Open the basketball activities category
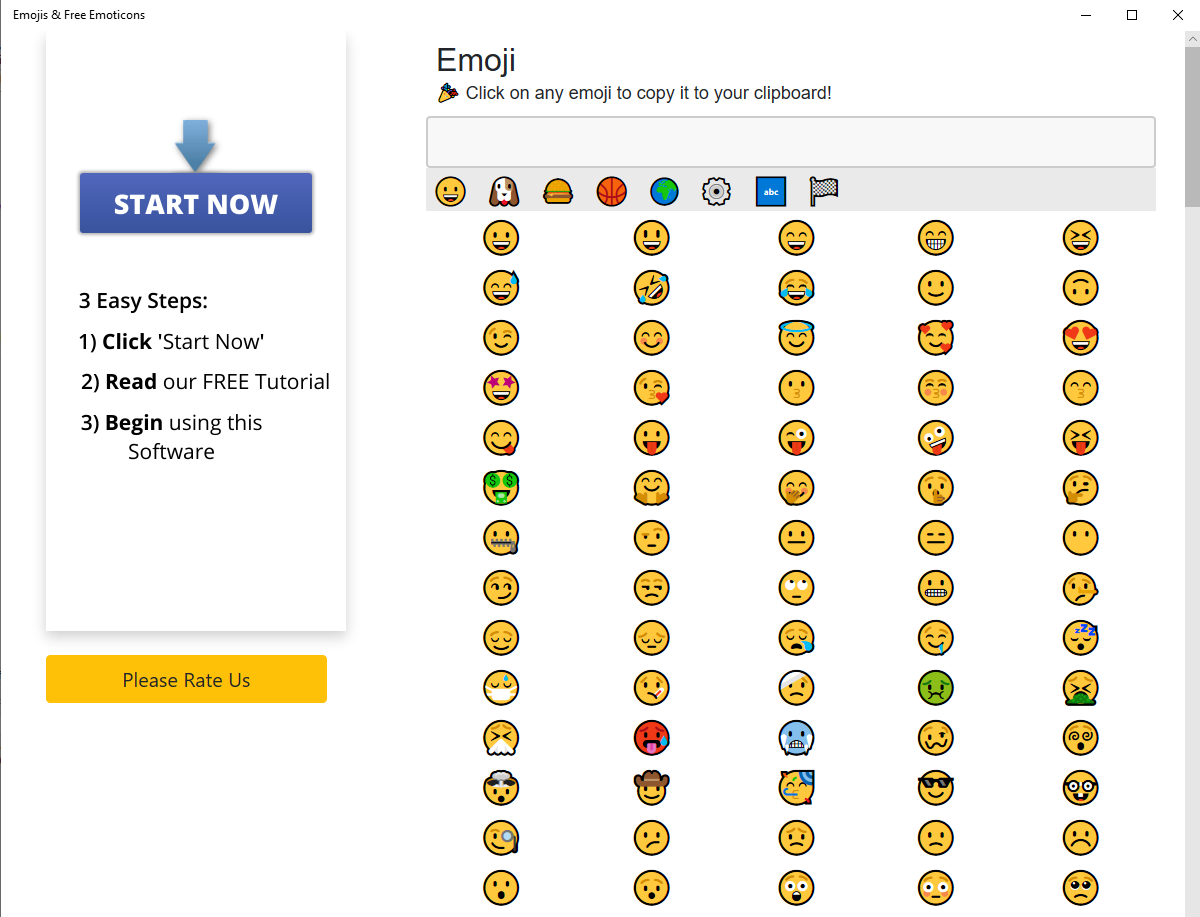The width and height of the screenshot is (1200, 917). [611, 190]
